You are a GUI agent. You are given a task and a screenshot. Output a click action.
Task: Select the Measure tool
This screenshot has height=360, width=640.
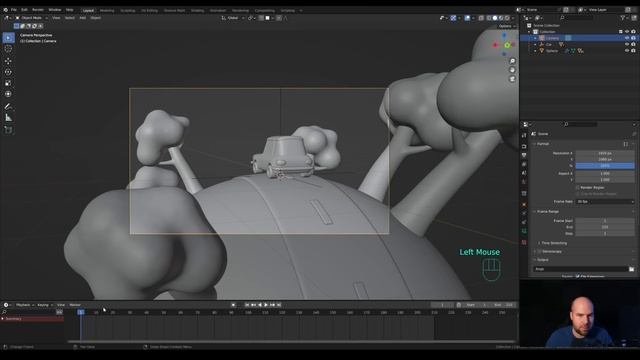tap(8, 118)
